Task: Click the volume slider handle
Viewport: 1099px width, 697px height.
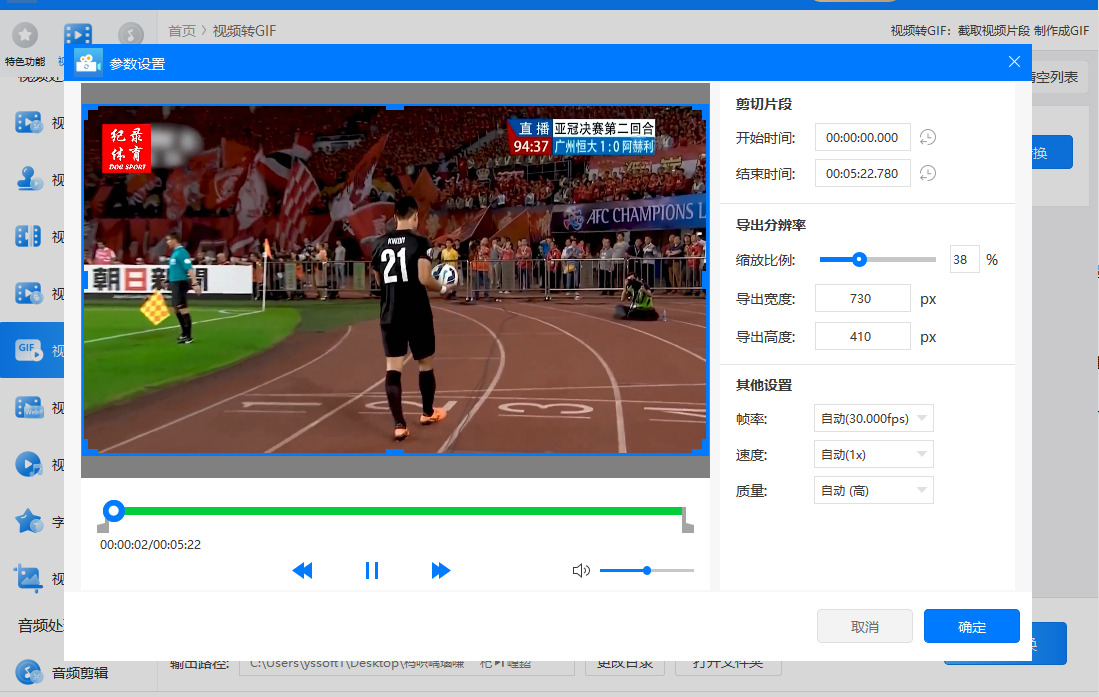Action: click(x=647, y=570)
